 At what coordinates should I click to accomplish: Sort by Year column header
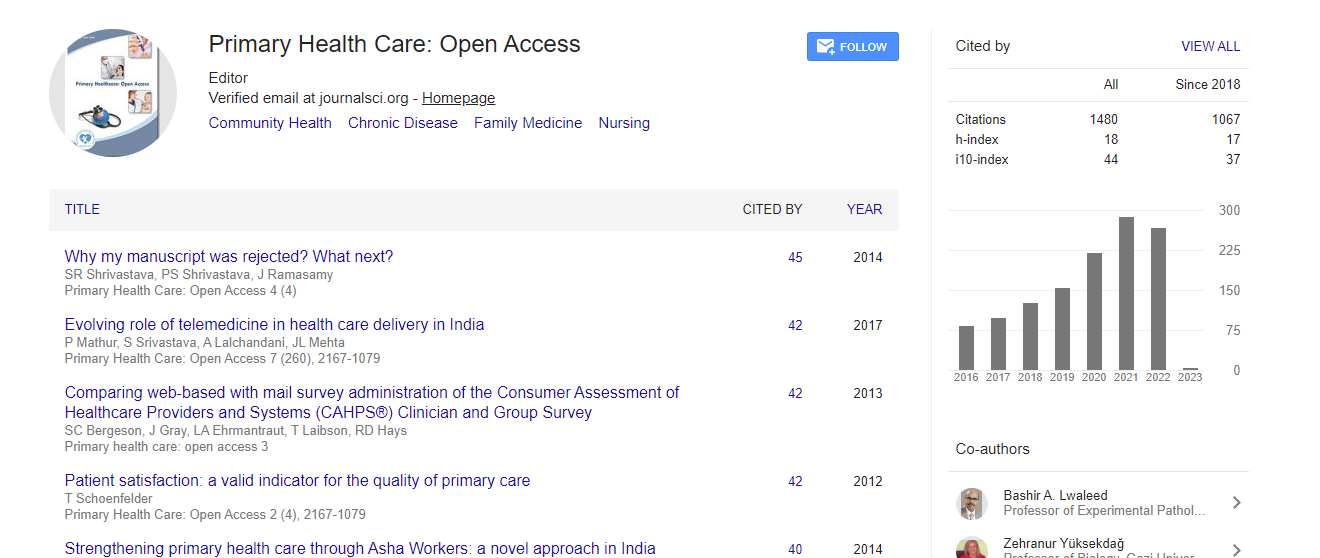(864, 209)
